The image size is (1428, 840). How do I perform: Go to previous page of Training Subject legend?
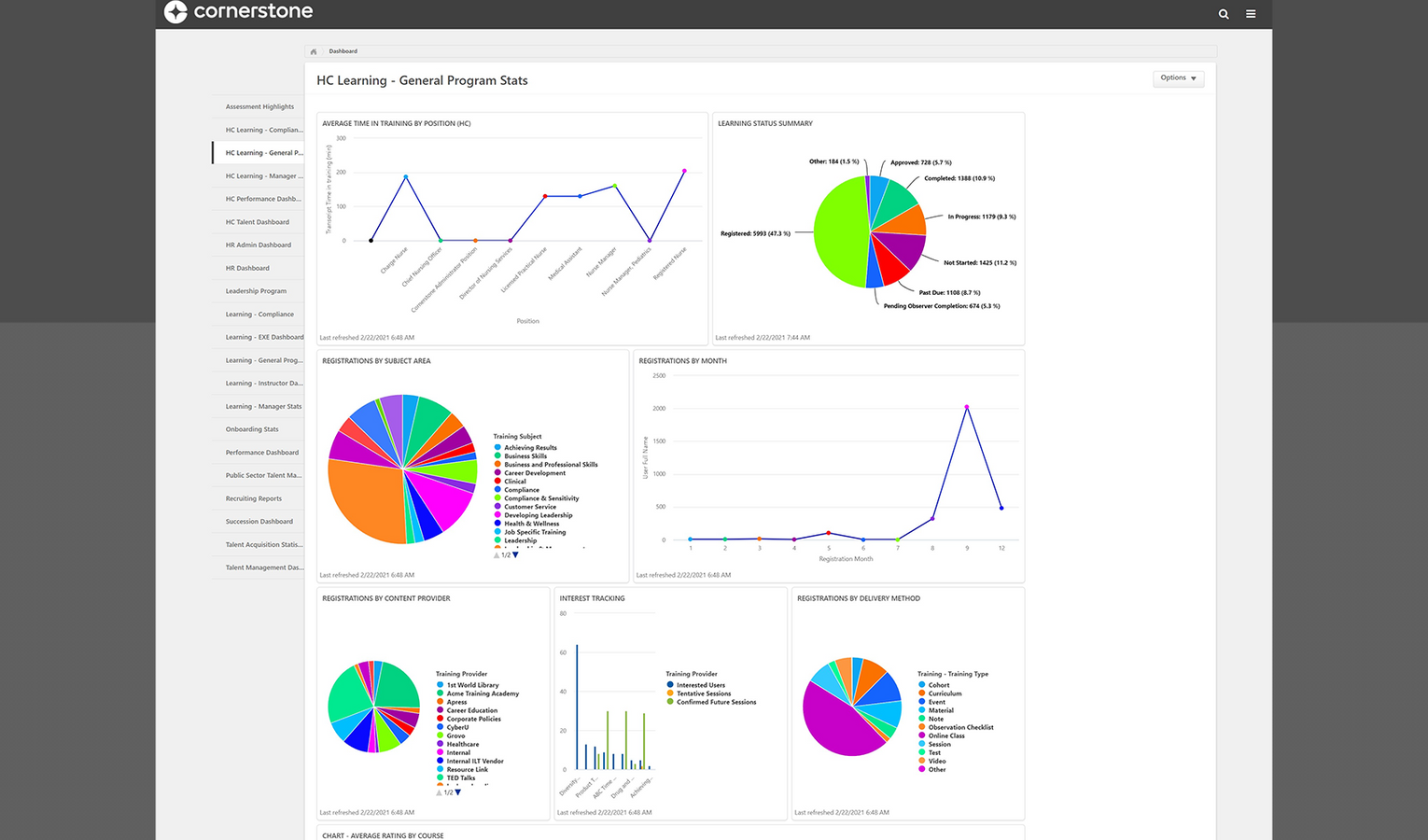tap(497, 555)
